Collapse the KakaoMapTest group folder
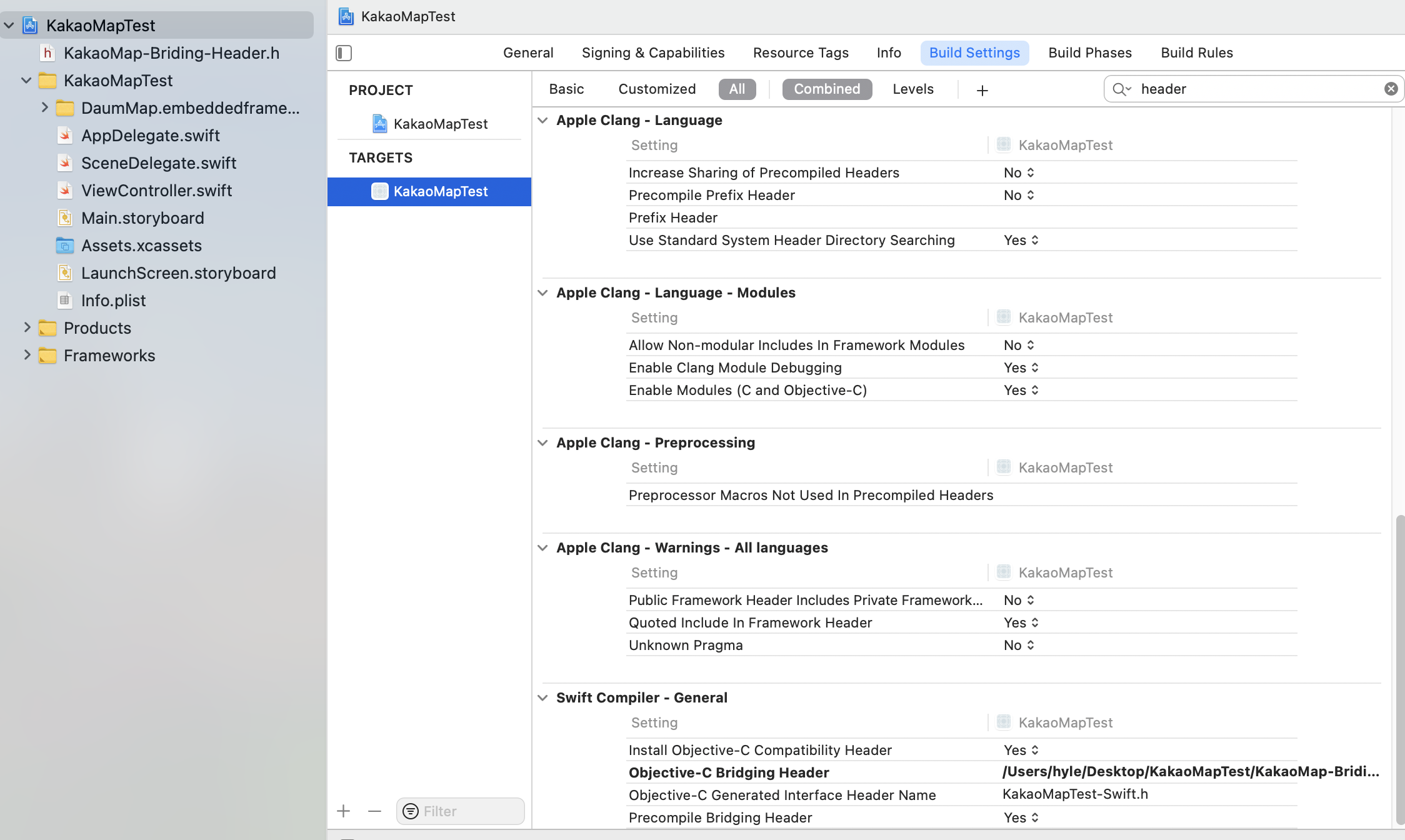 tap(26, 81)
